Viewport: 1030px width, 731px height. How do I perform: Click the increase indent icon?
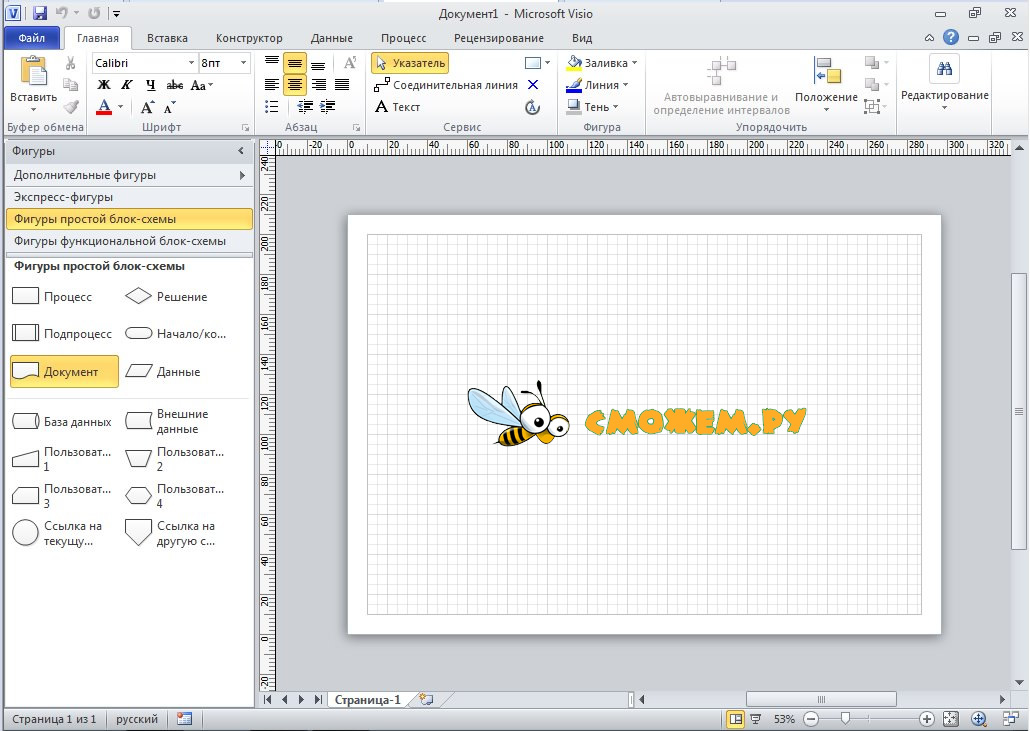pos(327,106)
